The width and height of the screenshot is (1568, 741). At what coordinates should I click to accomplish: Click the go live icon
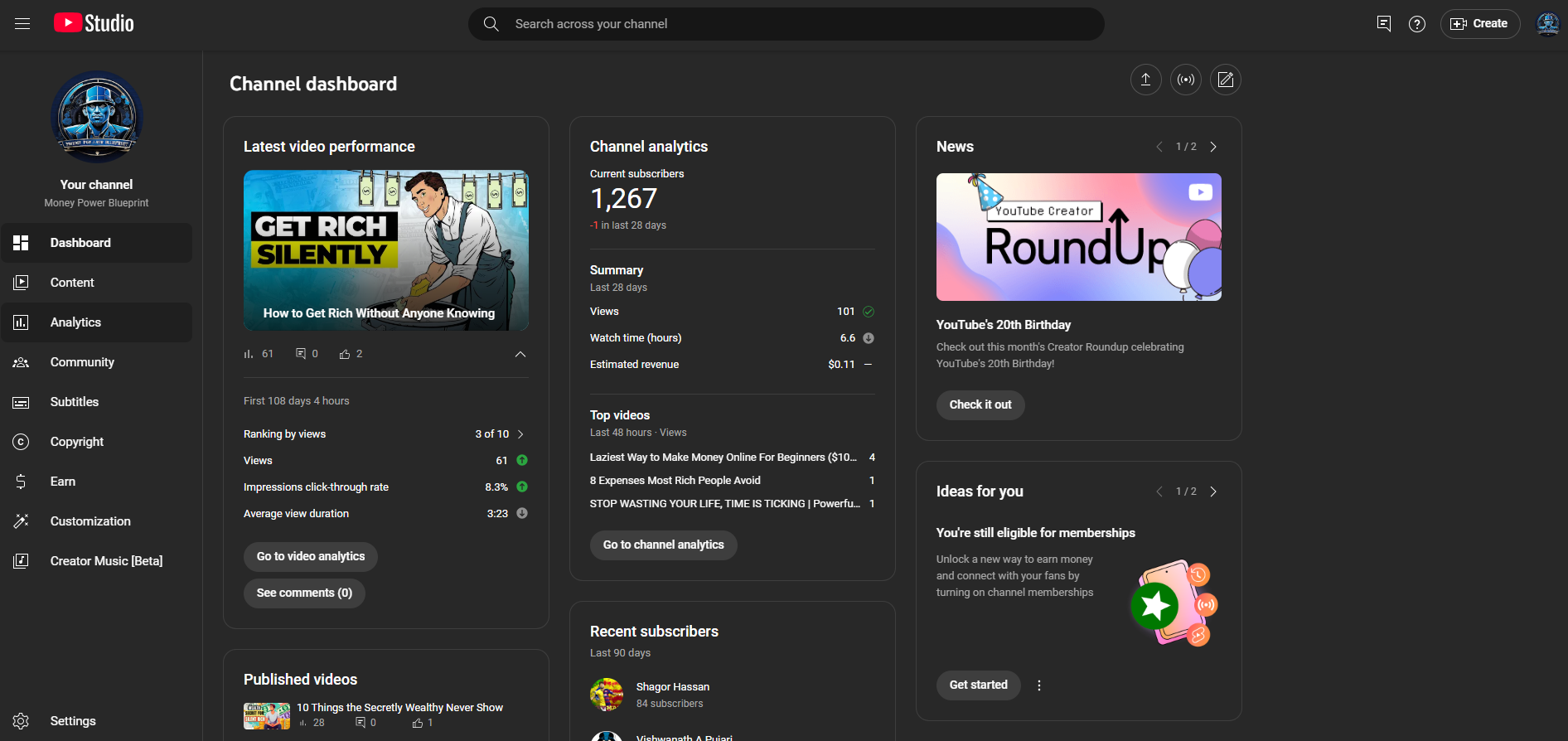tap(1186, 80)
